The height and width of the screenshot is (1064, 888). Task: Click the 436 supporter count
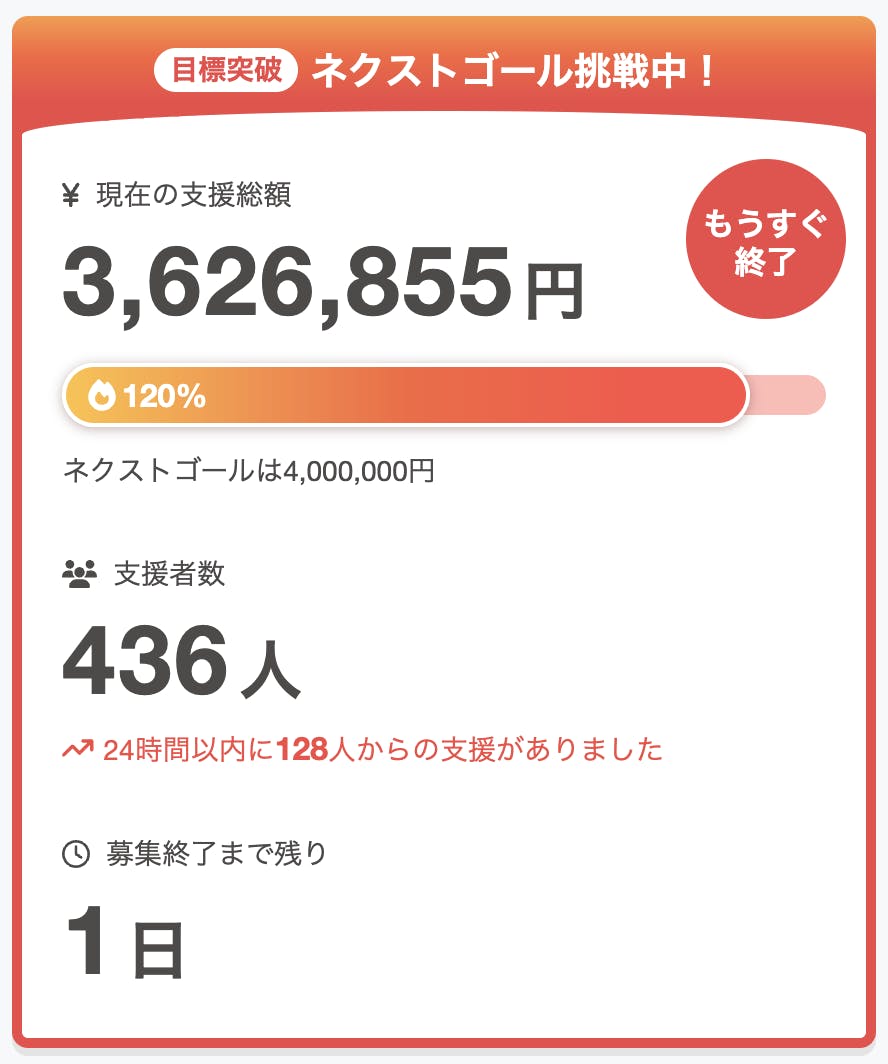tap(146, 662)
